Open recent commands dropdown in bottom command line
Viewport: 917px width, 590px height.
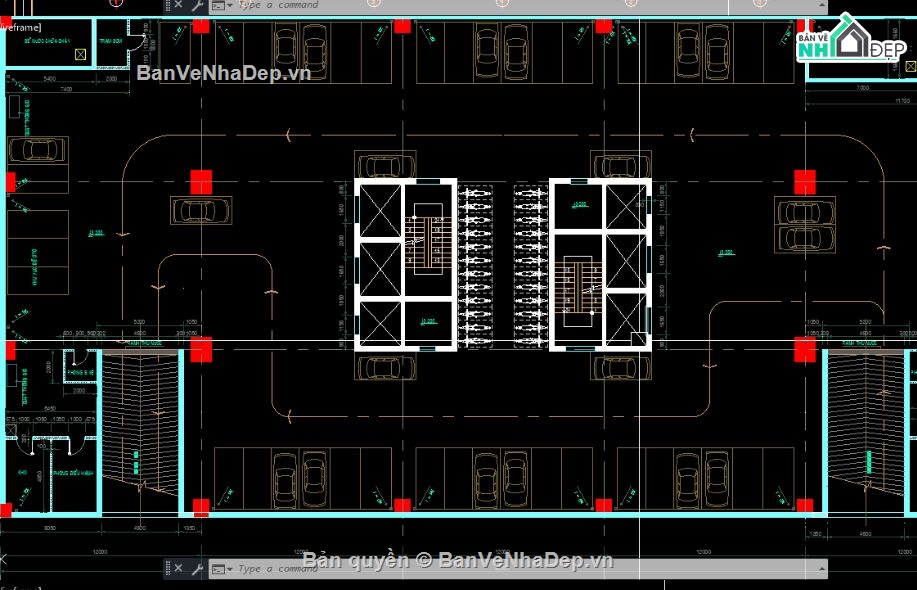pos(229,569)
